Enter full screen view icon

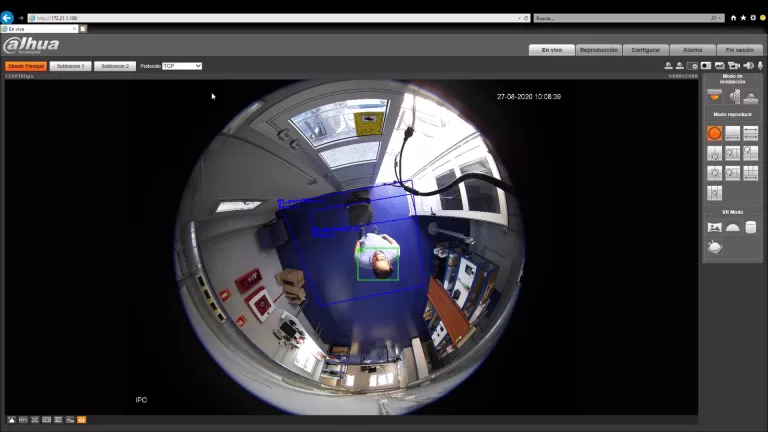35,420
